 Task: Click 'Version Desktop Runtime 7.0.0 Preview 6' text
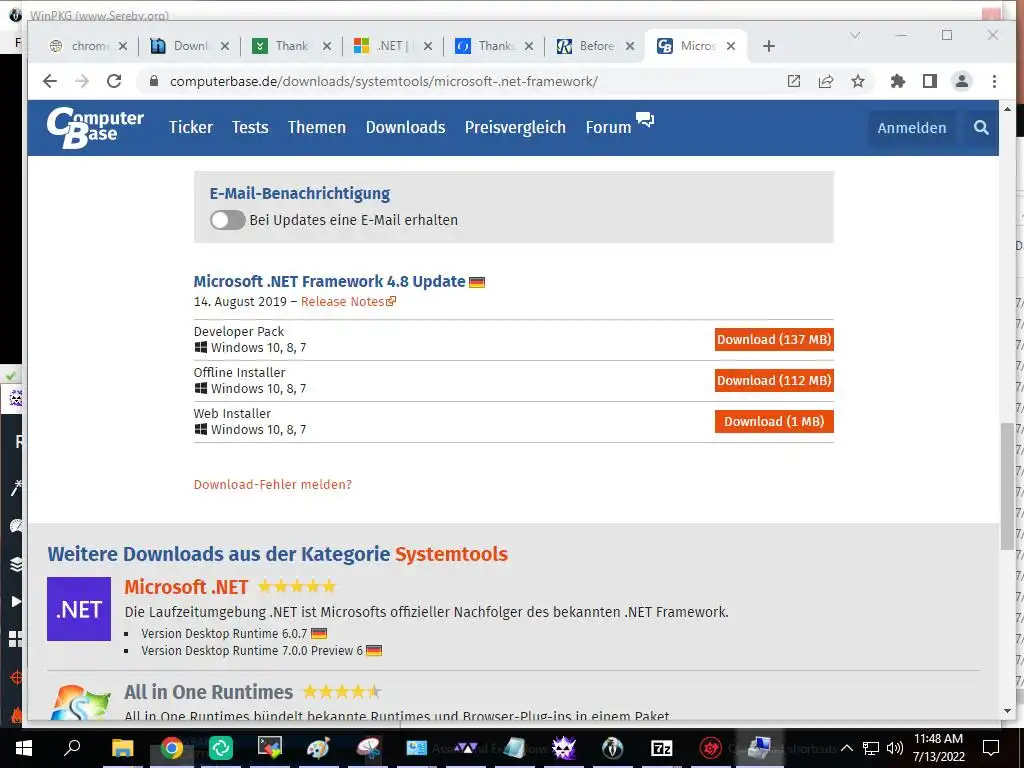tap(252, 650)
